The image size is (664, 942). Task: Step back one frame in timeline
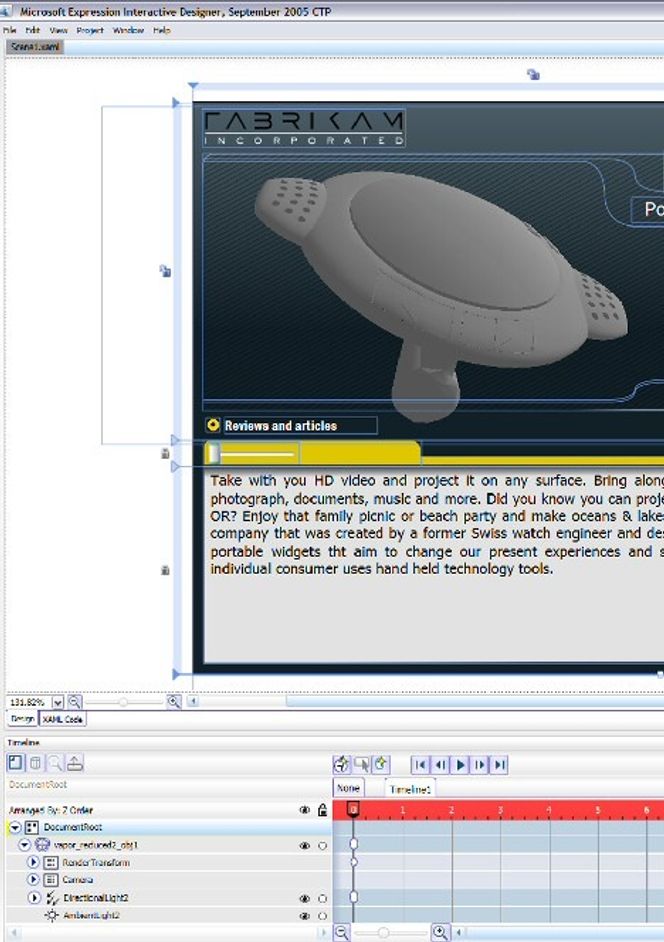point(440,765)
